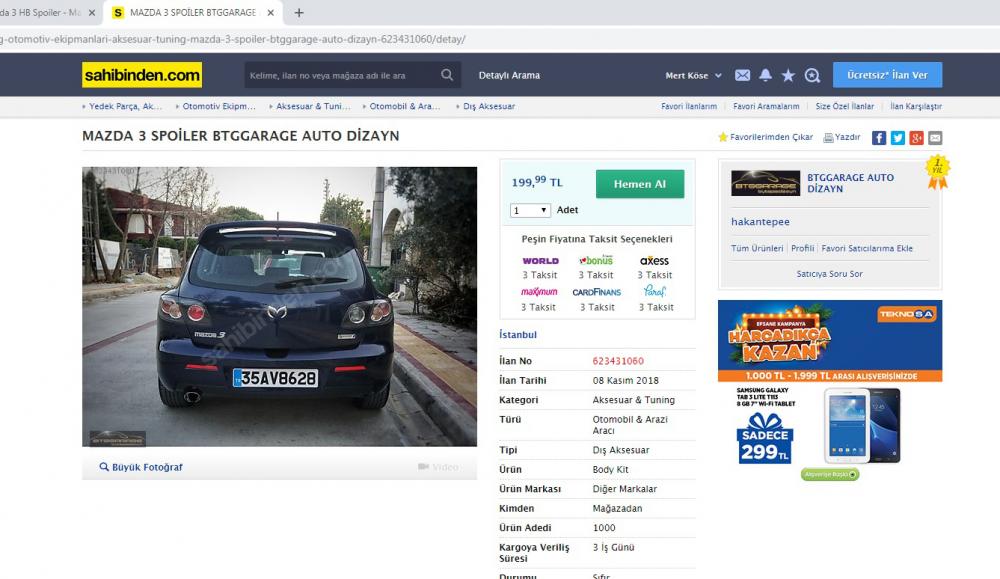Open Yedek Parça breadcrumb
The height and width of the screenshot is (579, 1000).
click(126, 106)
